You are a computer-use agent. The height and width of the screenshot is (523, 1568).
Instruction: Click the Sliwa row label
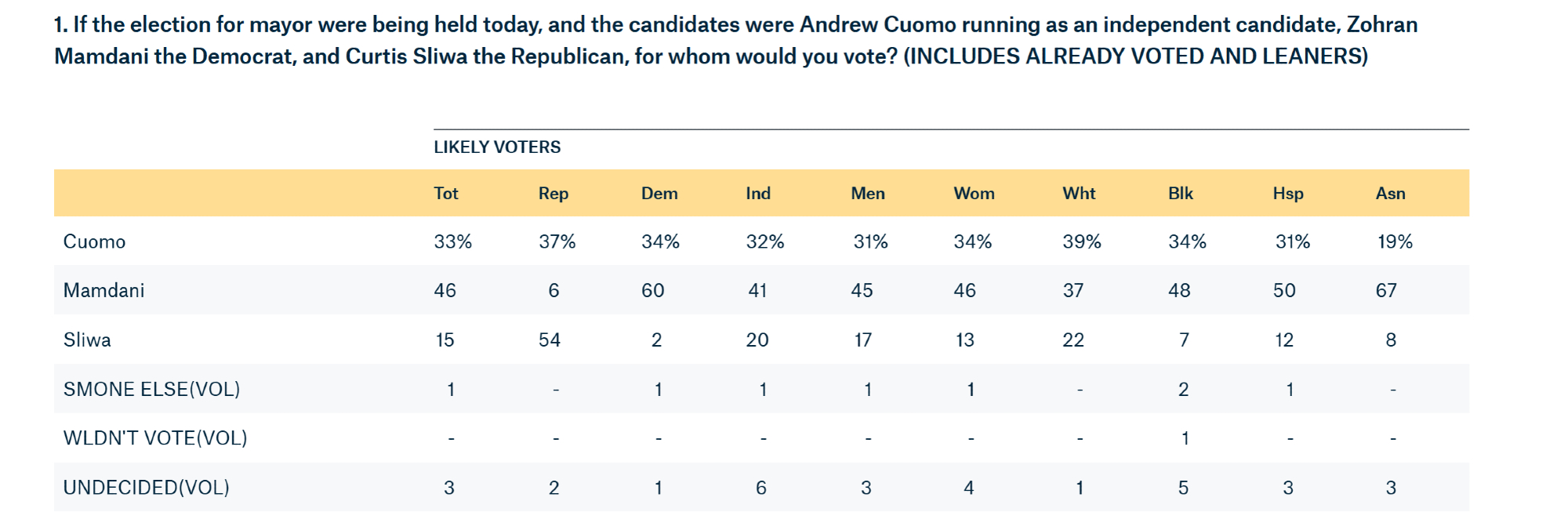pyautogui.click(x=87, y=340)
